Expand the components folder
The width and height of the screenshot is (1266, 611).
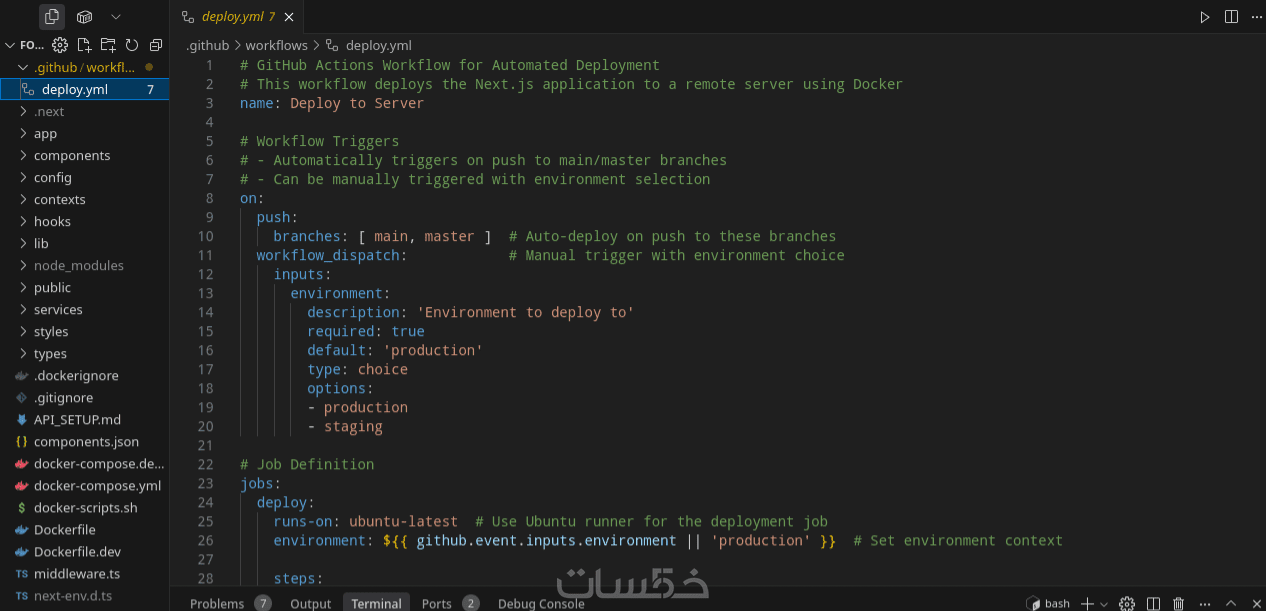[72, 156]
